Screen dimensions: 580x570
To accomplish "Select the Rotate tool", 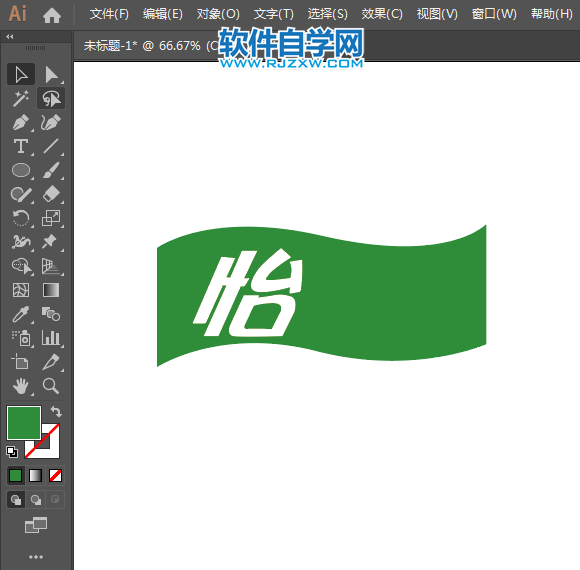I will pos(21,218).
